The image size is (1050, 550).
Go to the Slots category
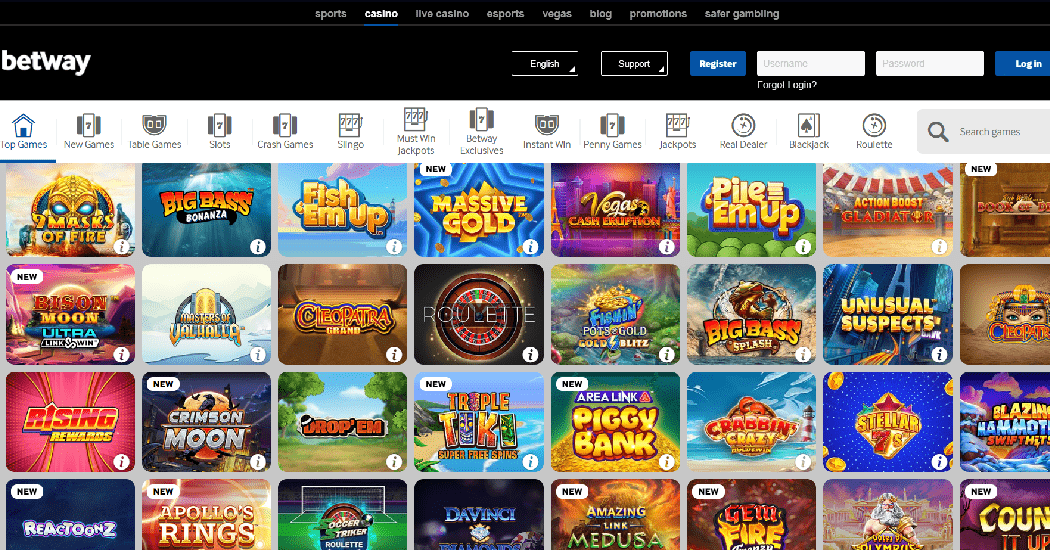(x=220, y=131)
